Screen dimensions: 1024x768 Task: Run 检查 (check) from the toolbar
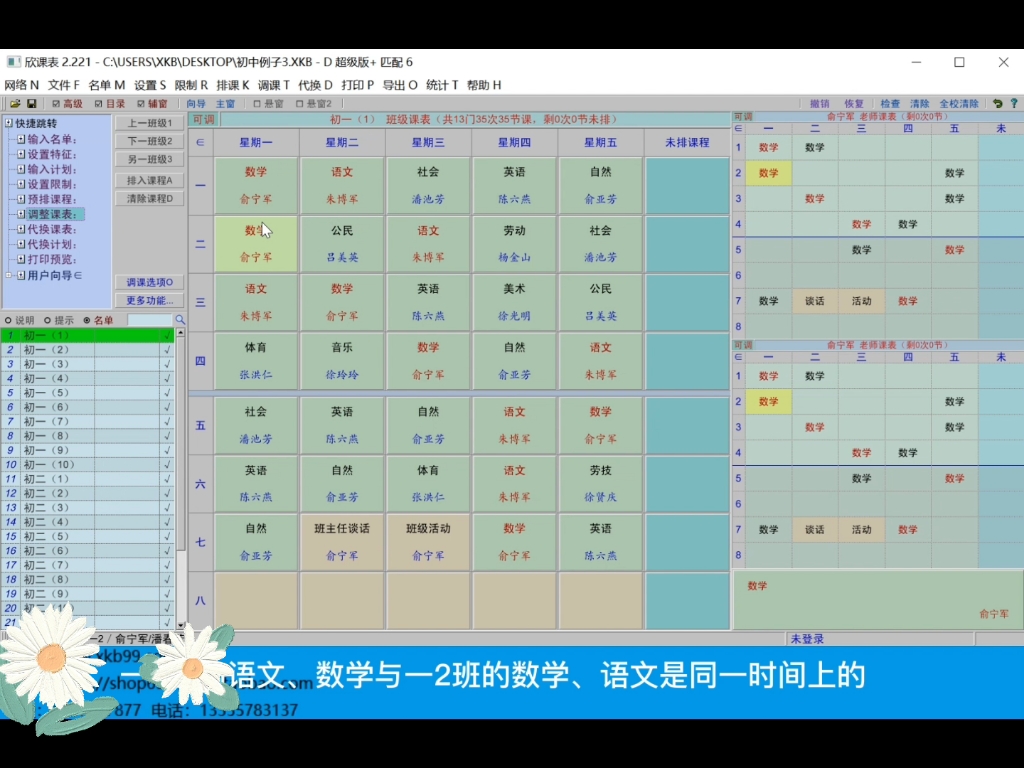point(890,103)
